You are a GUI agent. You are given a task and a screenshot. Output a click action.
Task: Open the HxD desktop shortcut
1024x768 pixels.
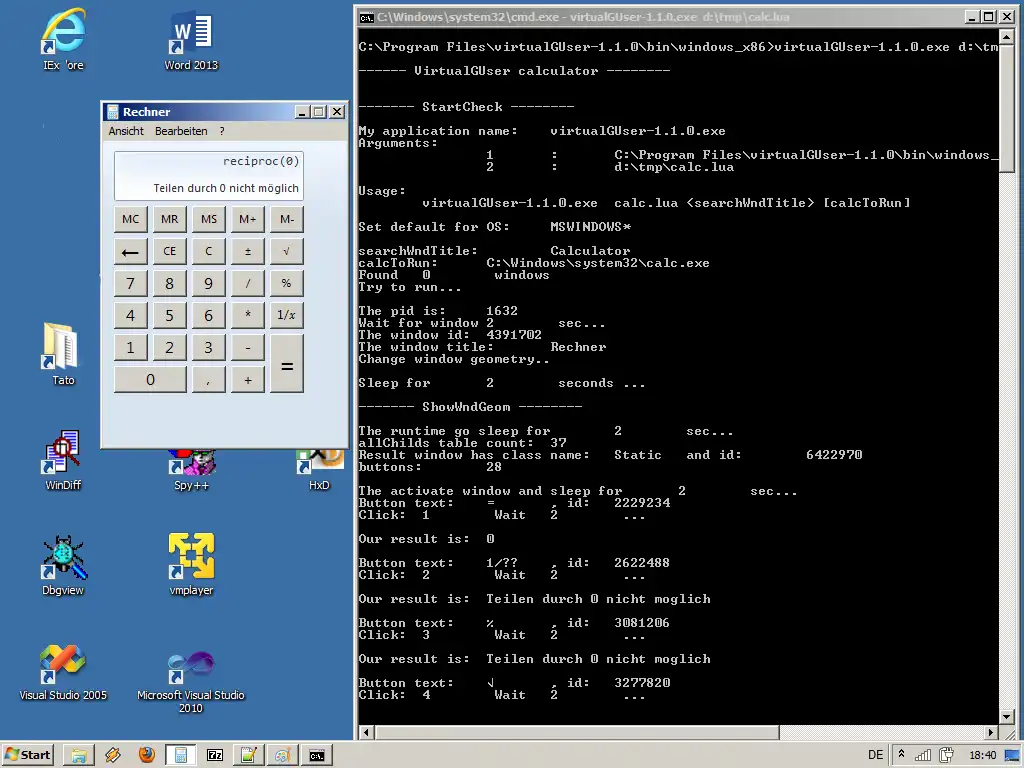click(319, 469)
